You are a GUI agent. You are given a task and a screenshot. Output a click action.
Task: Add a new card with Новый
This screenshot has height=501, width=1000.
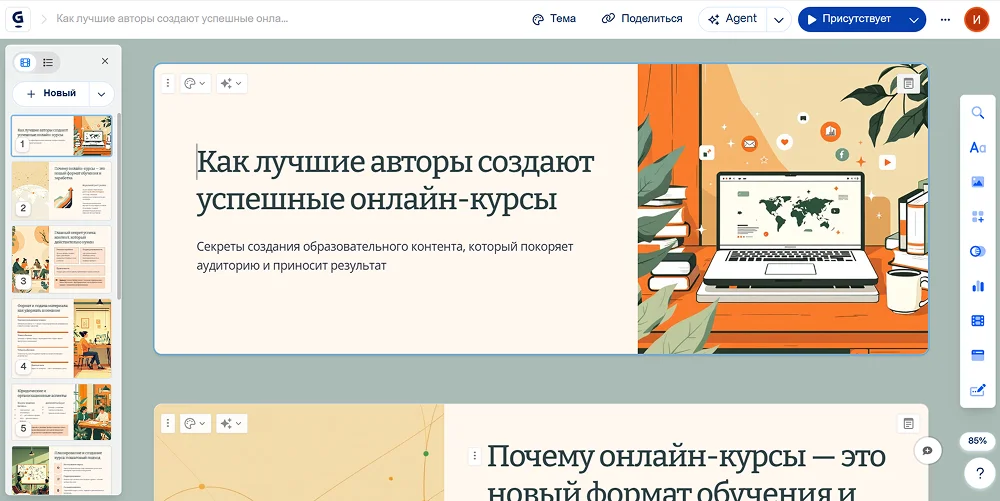(x=51, y=94)
